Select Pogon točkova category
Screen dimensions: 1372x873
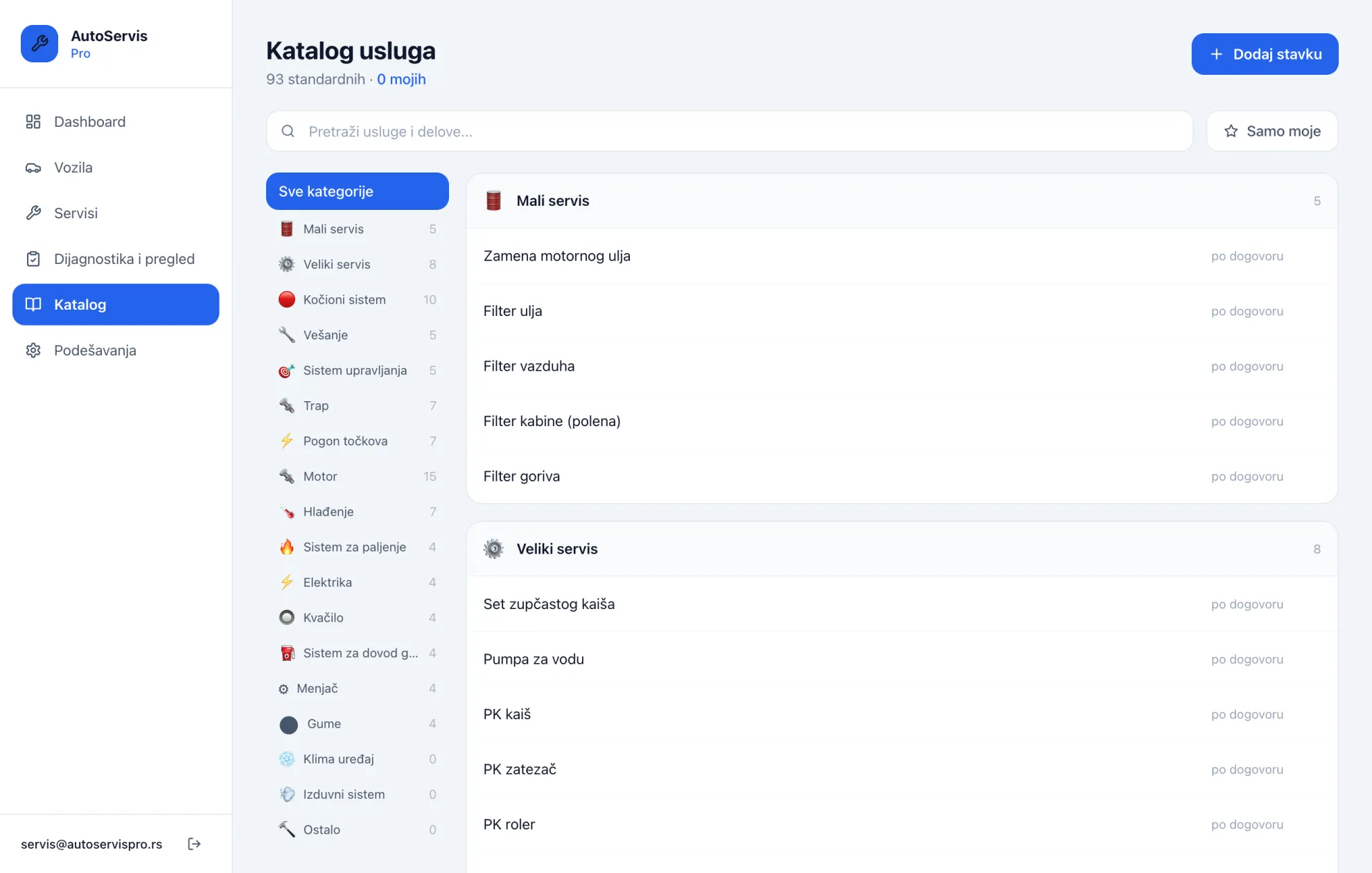358,441
